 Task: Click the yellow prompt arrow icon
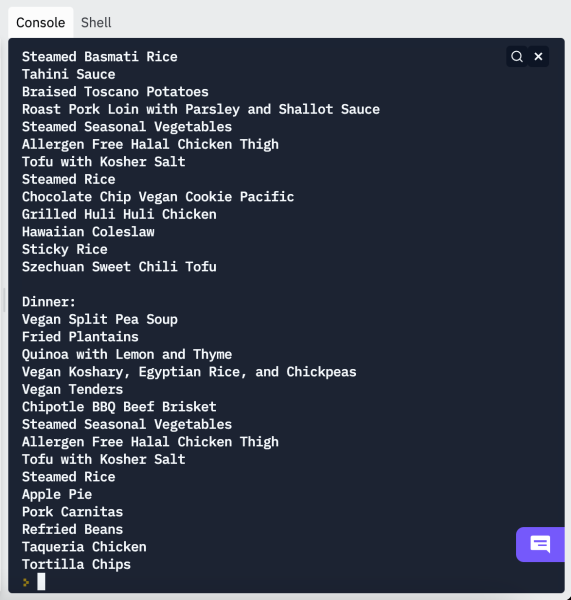click(x=26, y=582)
